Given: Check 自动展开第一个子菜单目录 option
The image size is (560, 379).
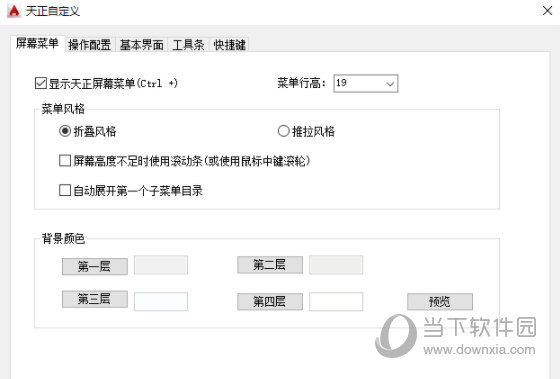Looking at the screenshot, I should [x=65, y=190].
